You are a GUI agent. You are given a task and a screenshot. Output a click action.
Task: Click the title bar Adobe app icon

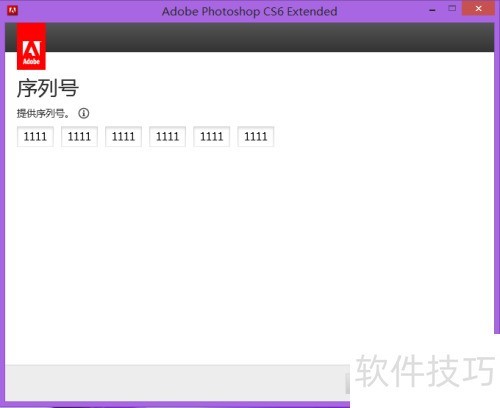(12, 11)
